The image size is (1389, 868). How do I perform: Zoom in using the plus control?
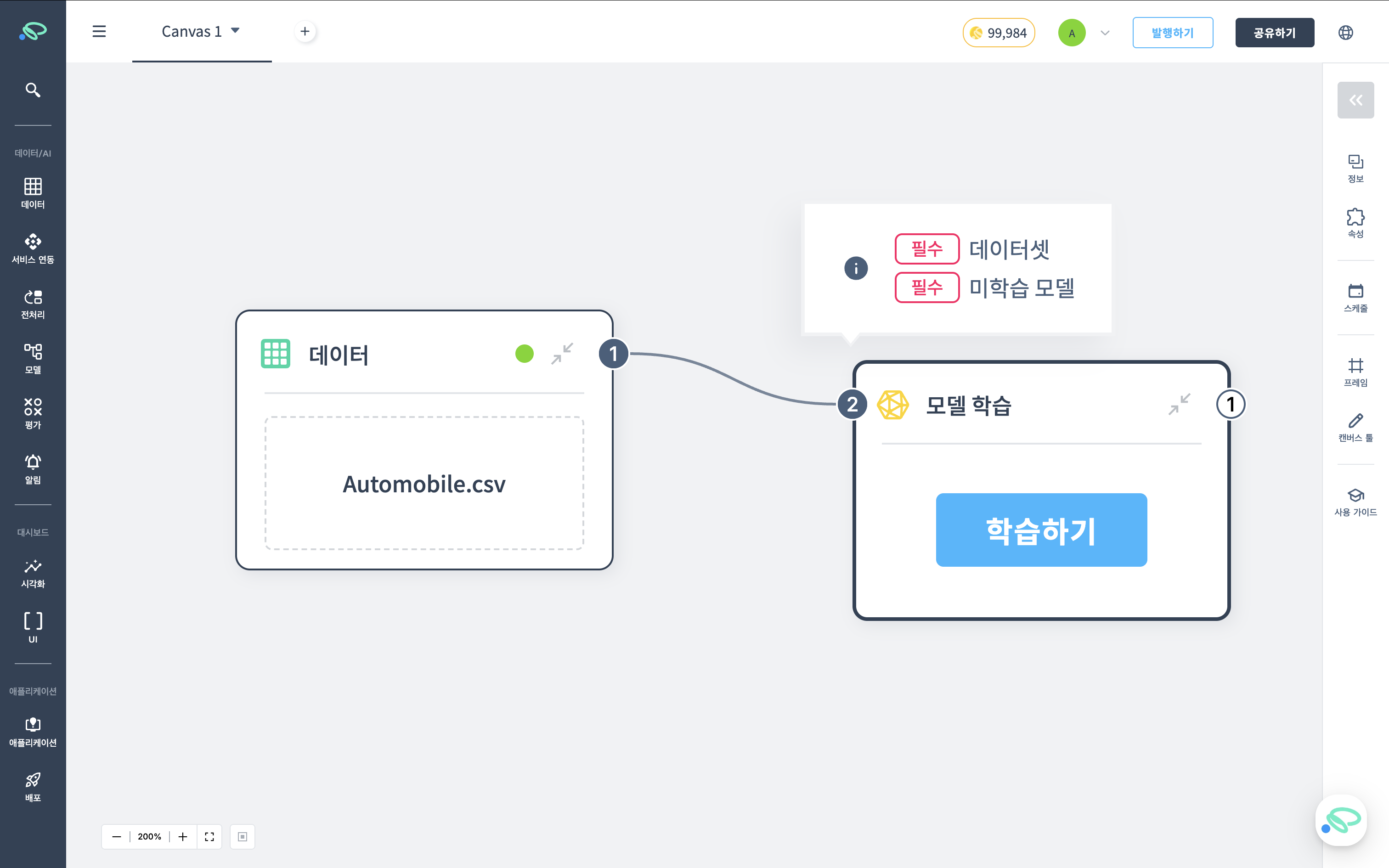[x=182, y=836]
